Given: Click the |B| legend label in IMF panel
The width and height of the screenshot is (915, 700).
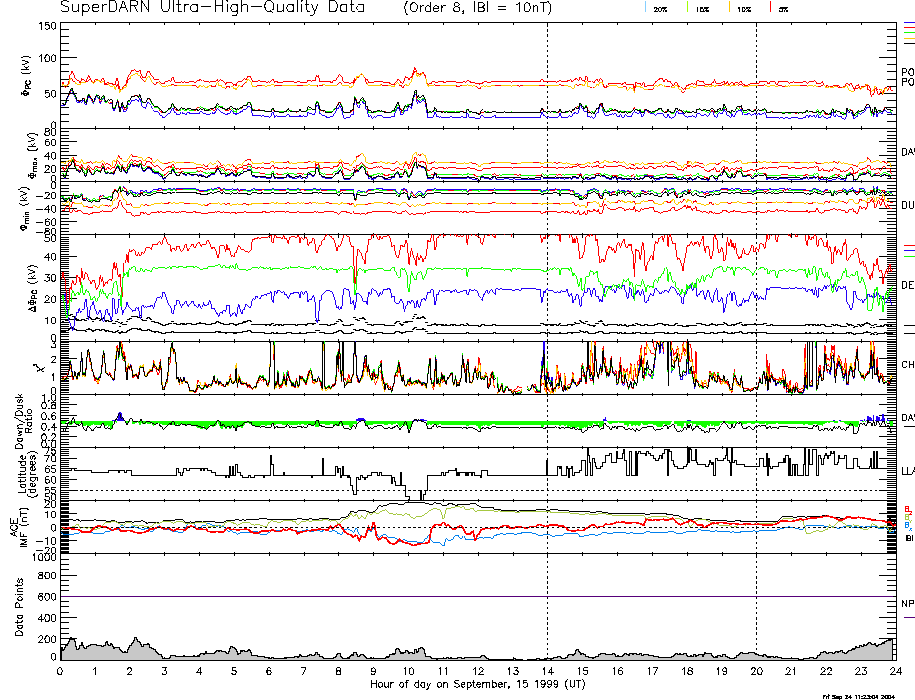Looking at the screenshot, I should (907, 539).
